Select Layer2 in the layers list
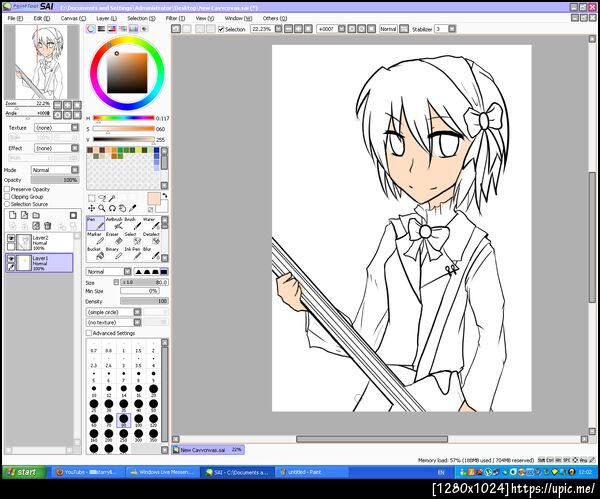 tap(39, 242)
